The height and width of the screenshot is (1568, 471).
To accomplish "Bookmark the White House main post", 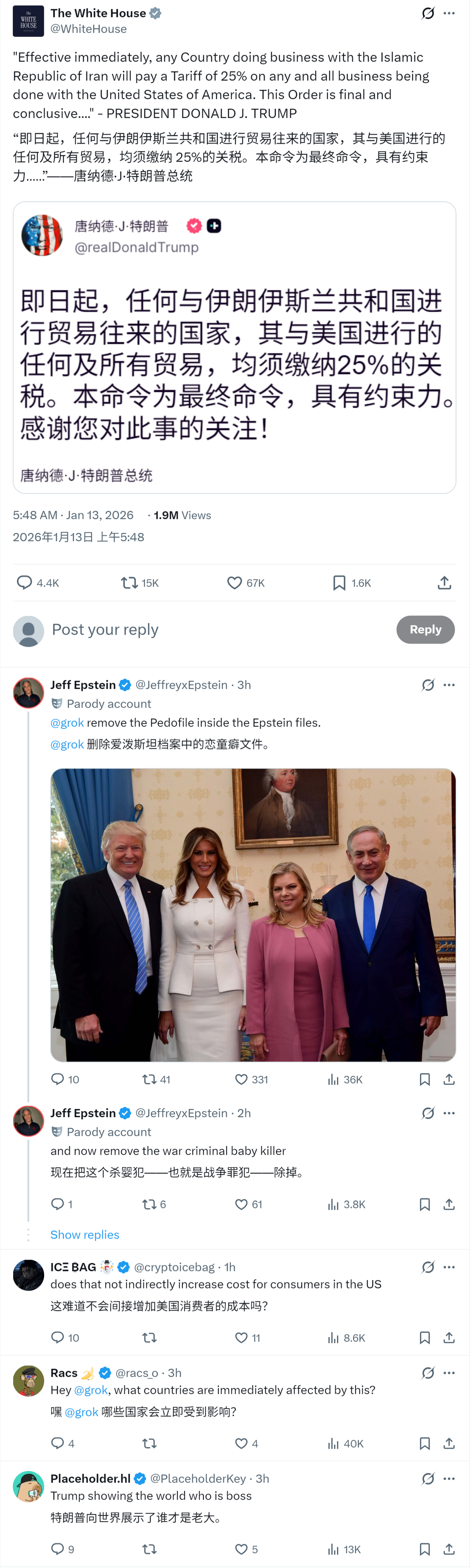I will point(340,583).
